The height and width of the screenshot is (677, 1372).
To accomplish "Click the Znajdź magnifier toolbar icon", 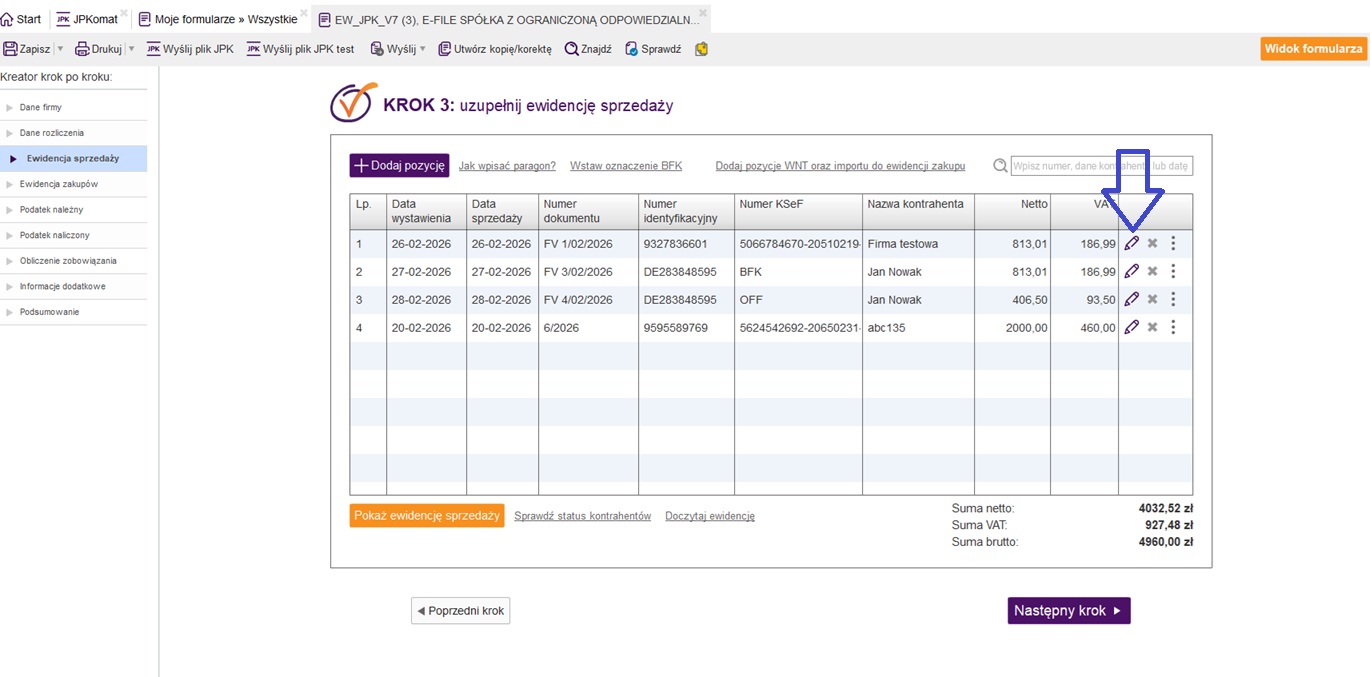I will pyautogui.click(x=572, y=49).
